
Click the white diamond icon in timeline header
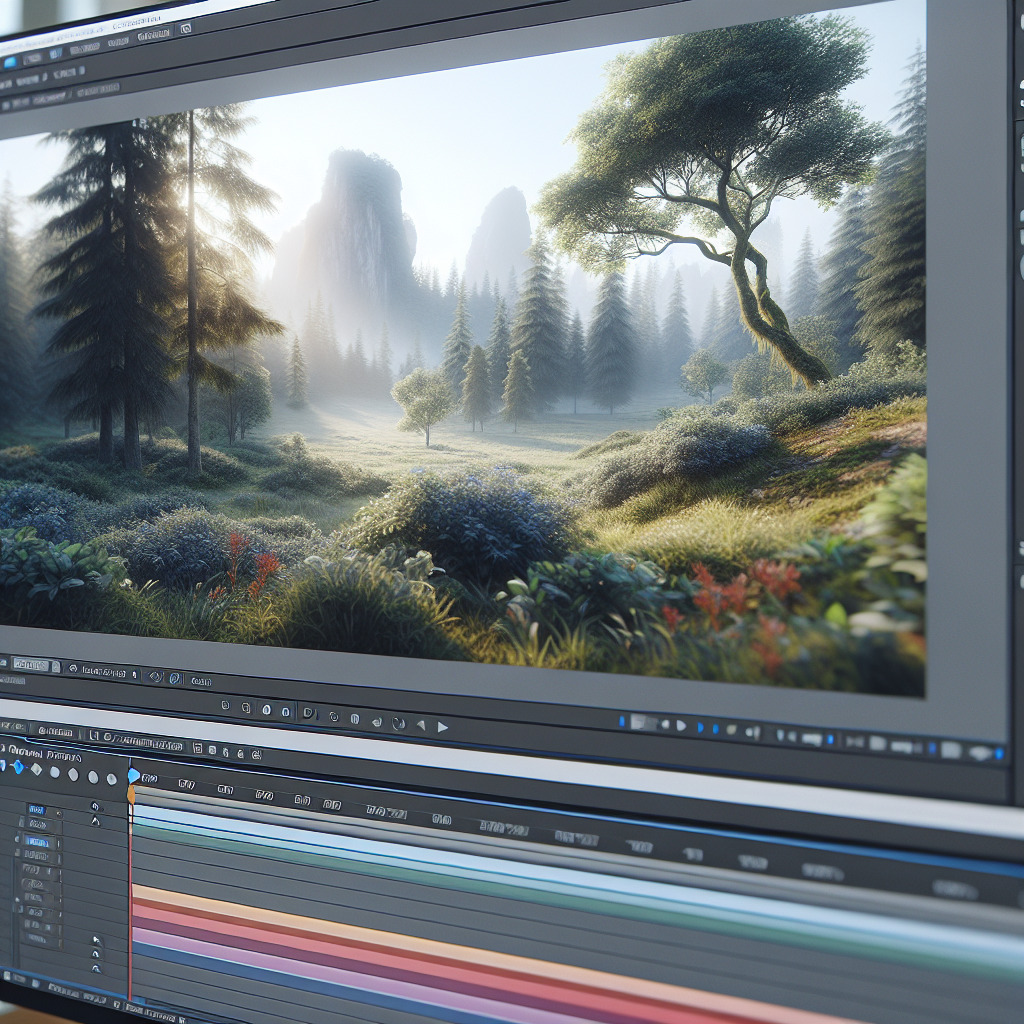pos(36,769)
